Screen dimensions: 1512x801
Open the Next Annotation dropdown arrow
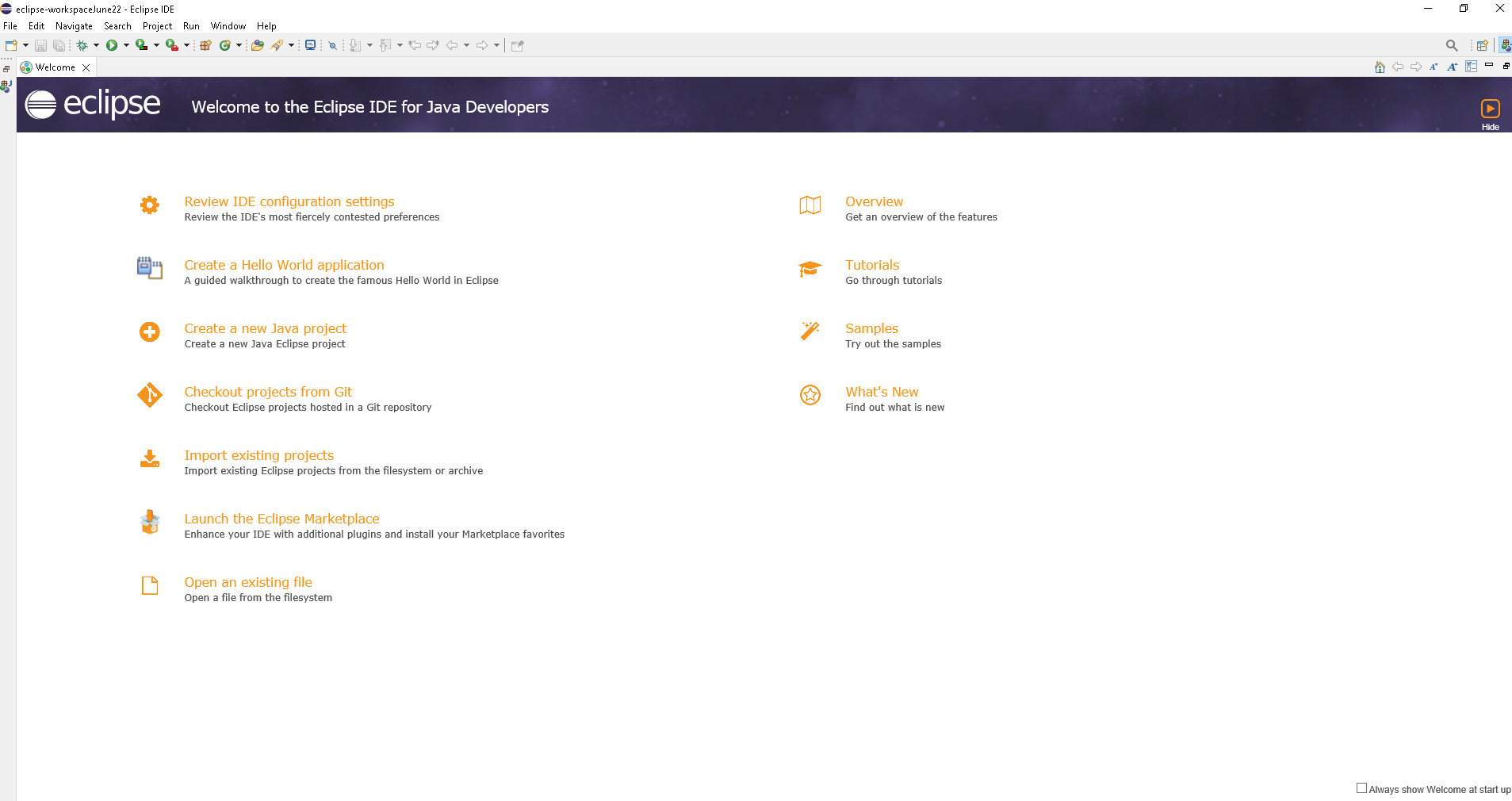coord(369,45)
